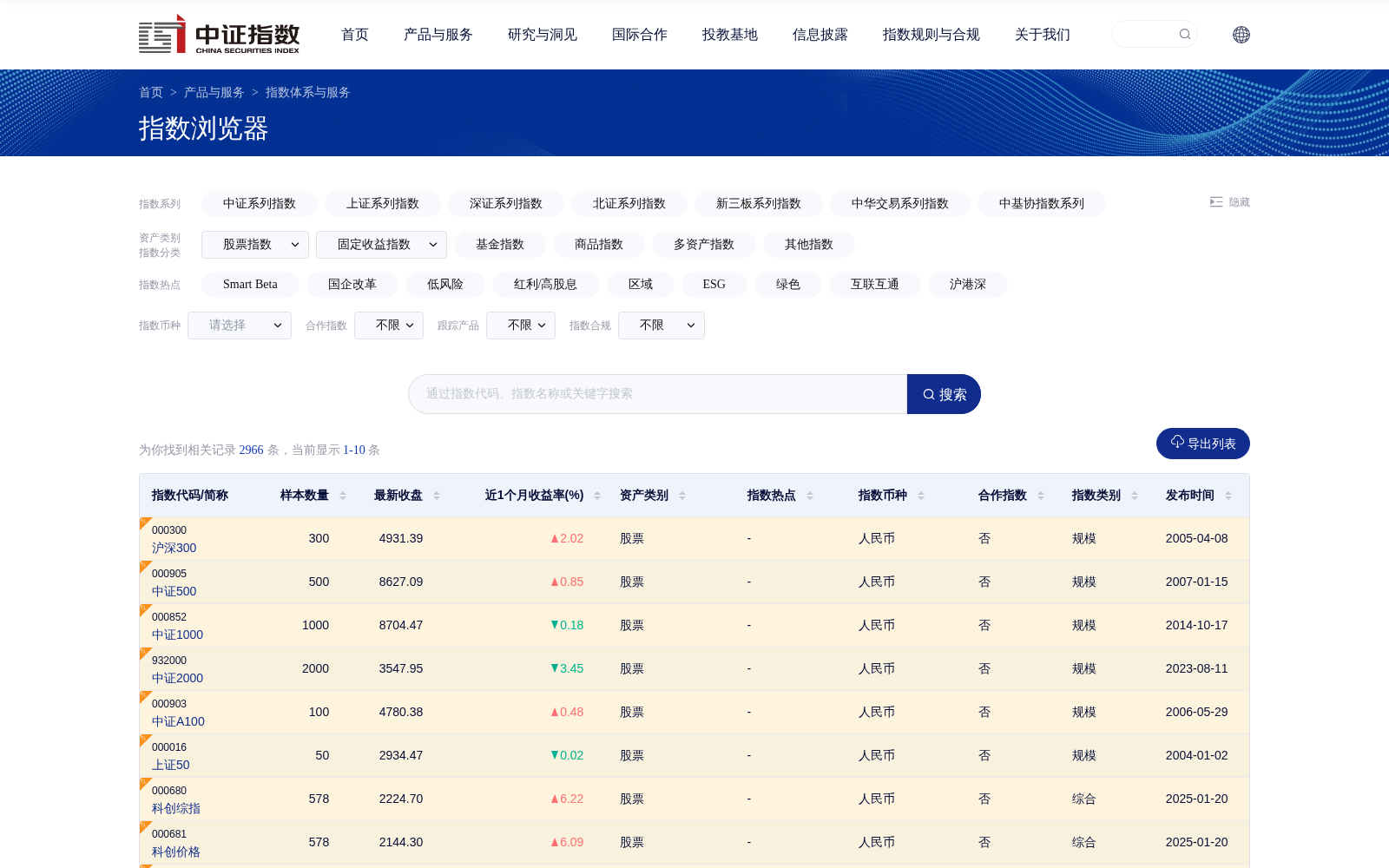This screenshot has height=868, width=1389.
Task: Toggle the Smart Beta hotspot filter
Action: click(x=250, y=285)
